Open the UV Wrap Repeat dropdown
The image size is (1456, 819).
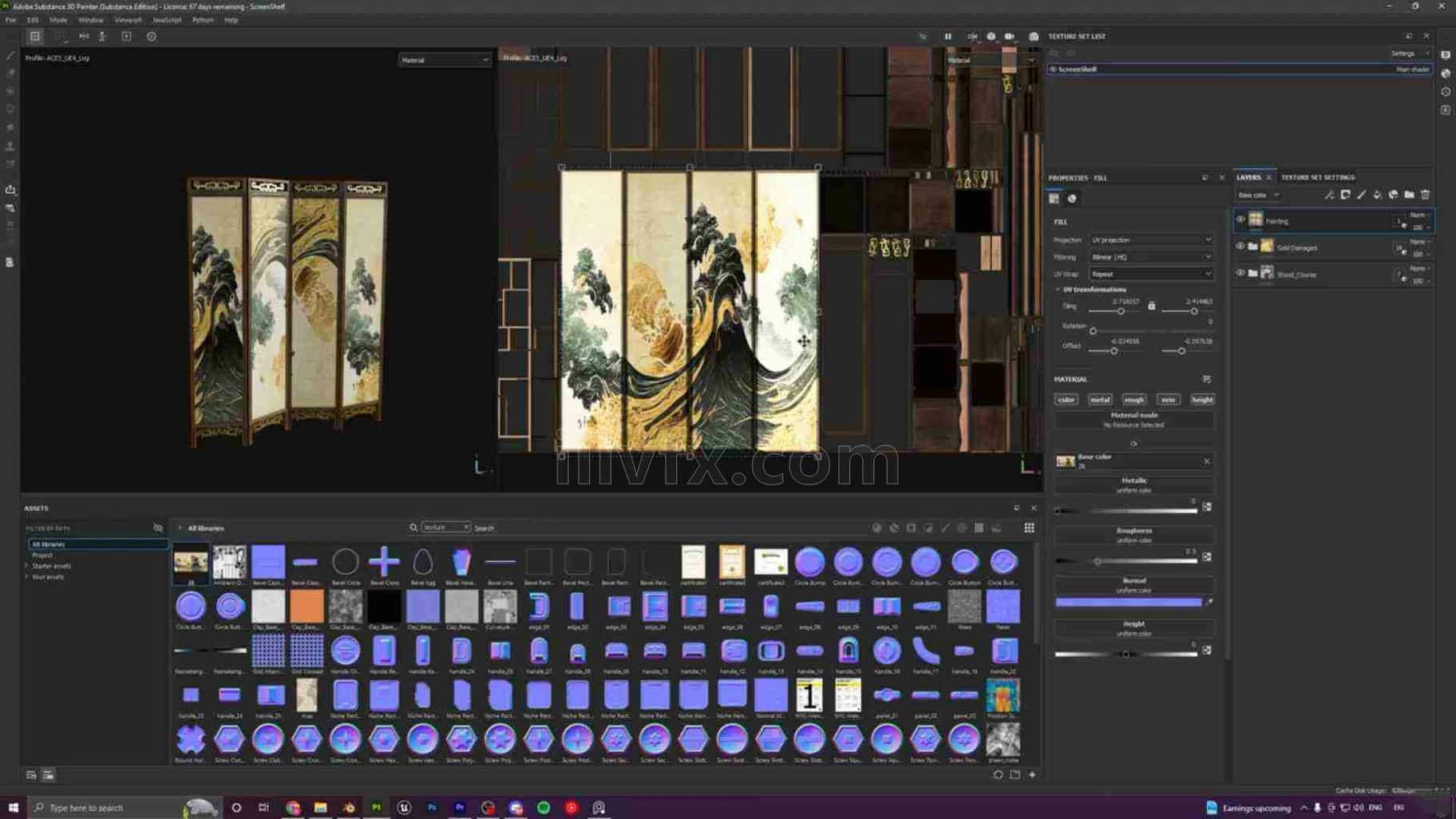point(1151,274)
